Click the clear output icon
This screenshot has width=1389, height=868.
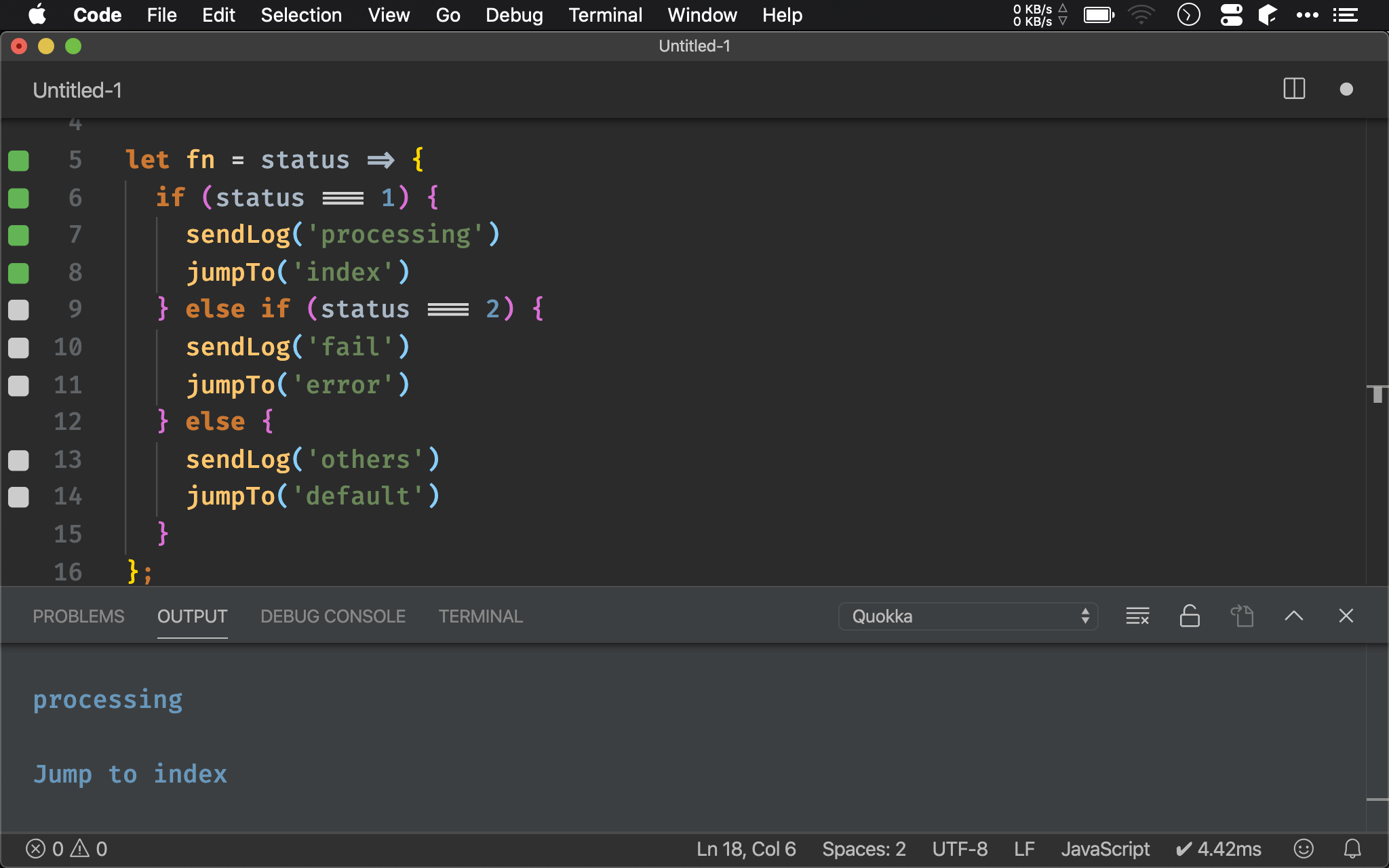coord(1137,616)
